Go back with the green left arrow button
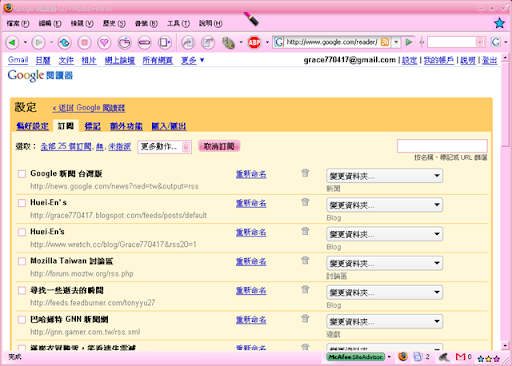The width and height of the screenshot is (512, 366). [13, 42]
